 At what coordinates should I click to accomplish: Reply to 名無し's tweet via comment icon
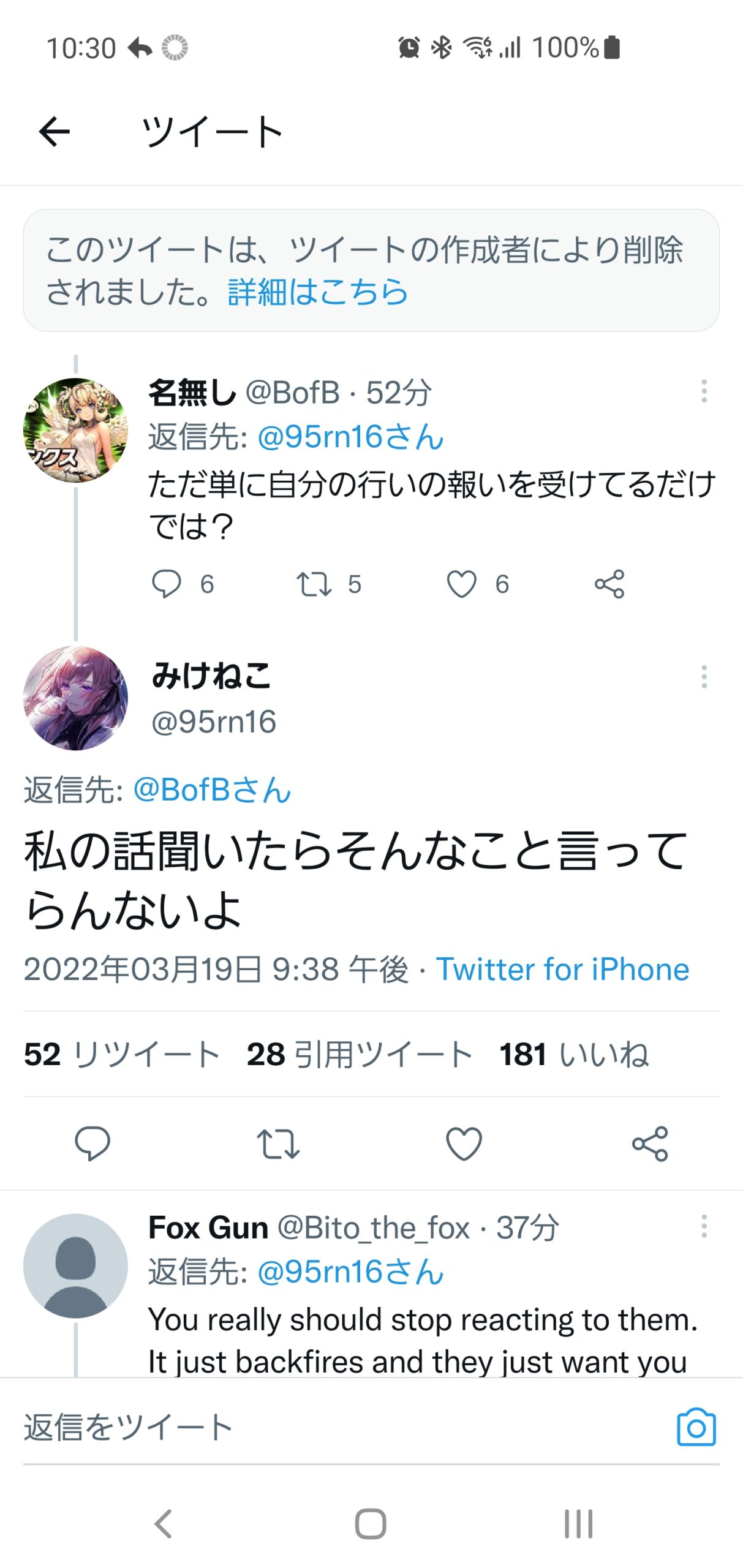click(166, 583)
